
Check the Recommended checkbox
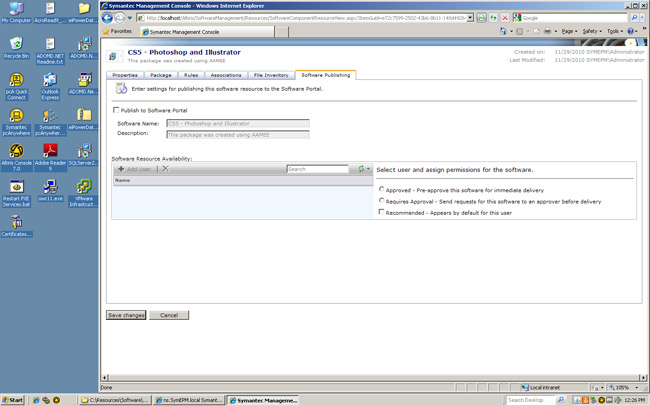[381, 212]
